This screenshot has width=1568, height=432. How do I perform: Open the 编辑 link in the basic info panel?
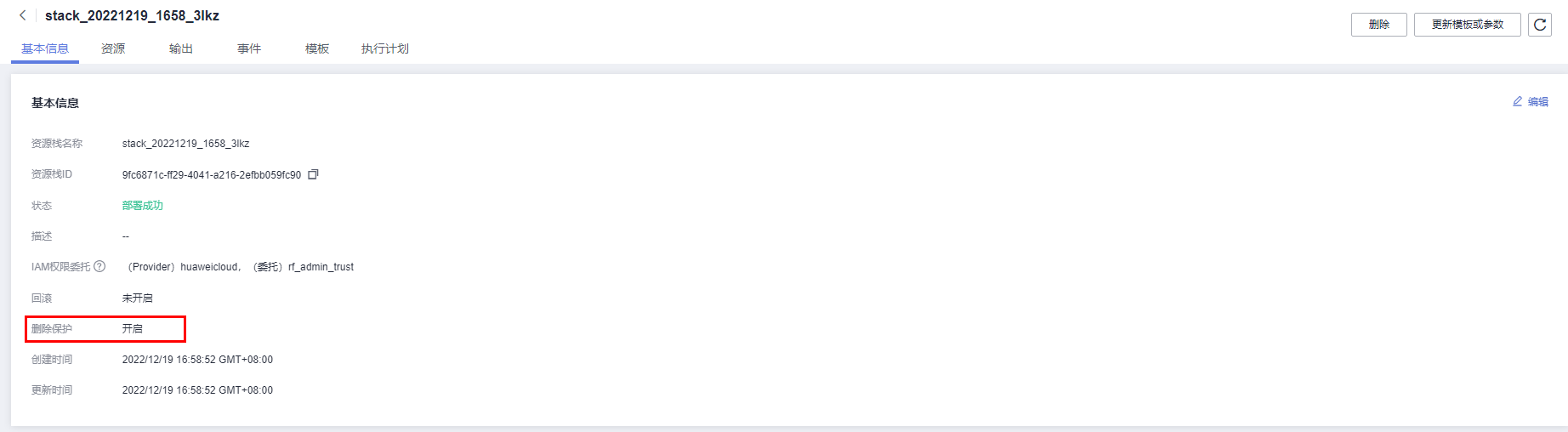(1538, 102)
